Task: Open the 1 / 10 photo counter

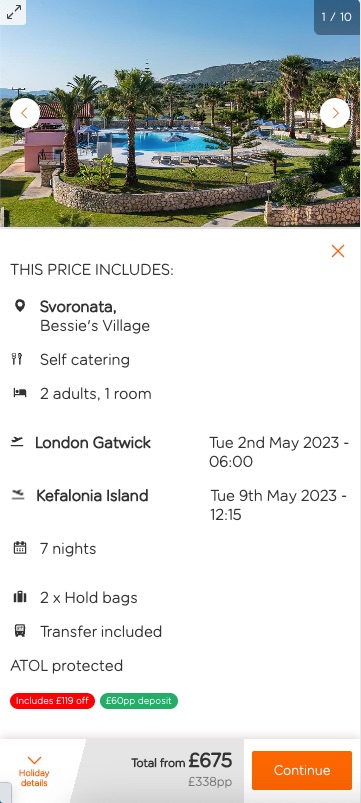Action: [337, 17]
